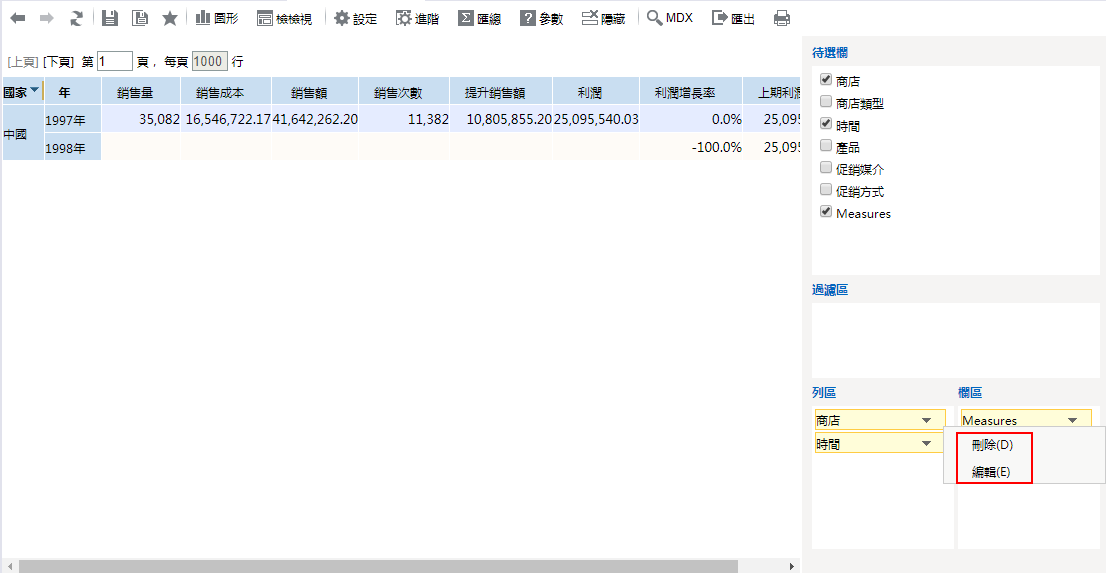Click the page number input field
The height and width of the screenshot is (573, 1106).
[x=114, y=62]
